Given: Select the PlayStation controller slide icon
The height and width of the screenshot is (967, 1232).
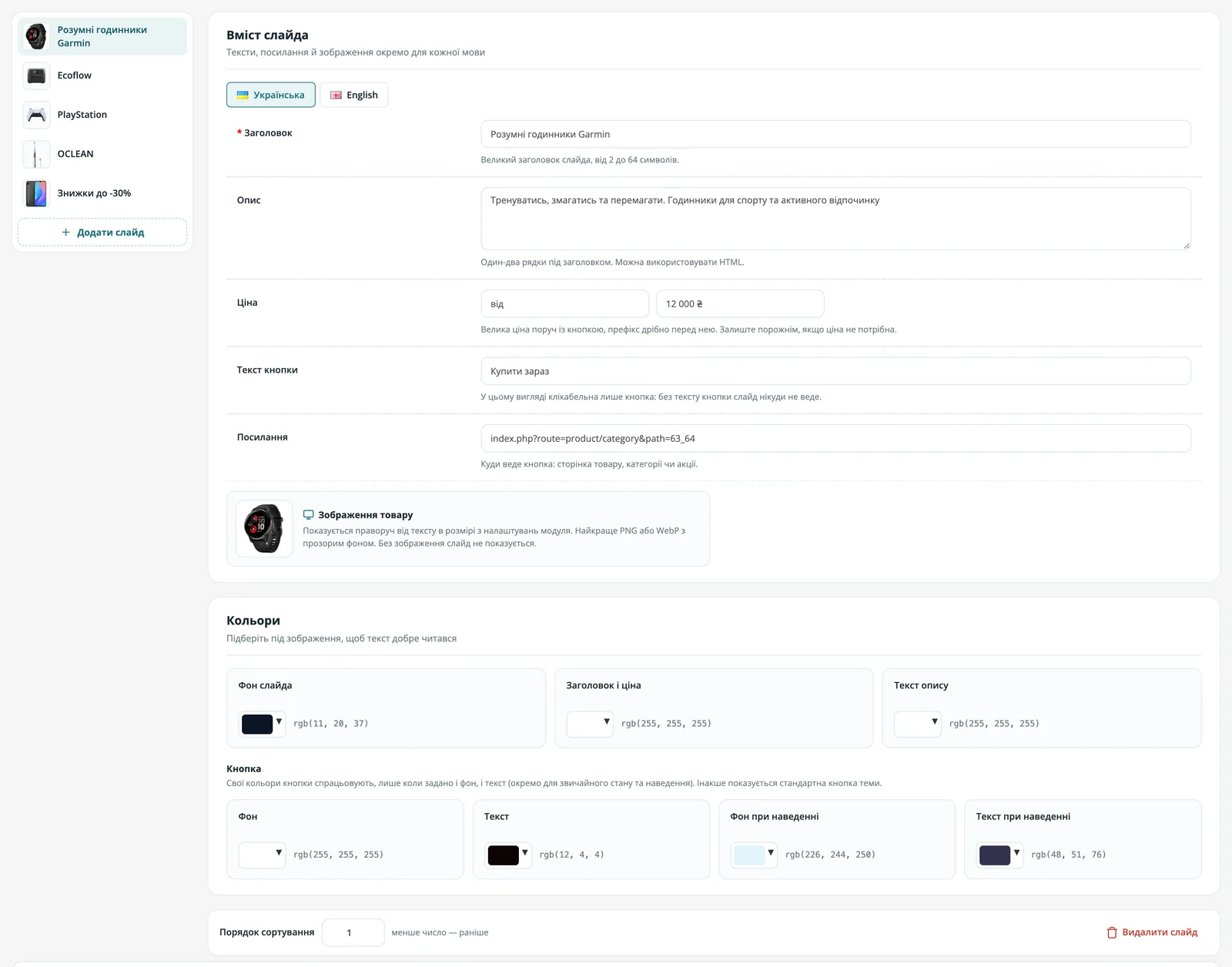Looking at the screenshot, I should click(x=36, y=115).
